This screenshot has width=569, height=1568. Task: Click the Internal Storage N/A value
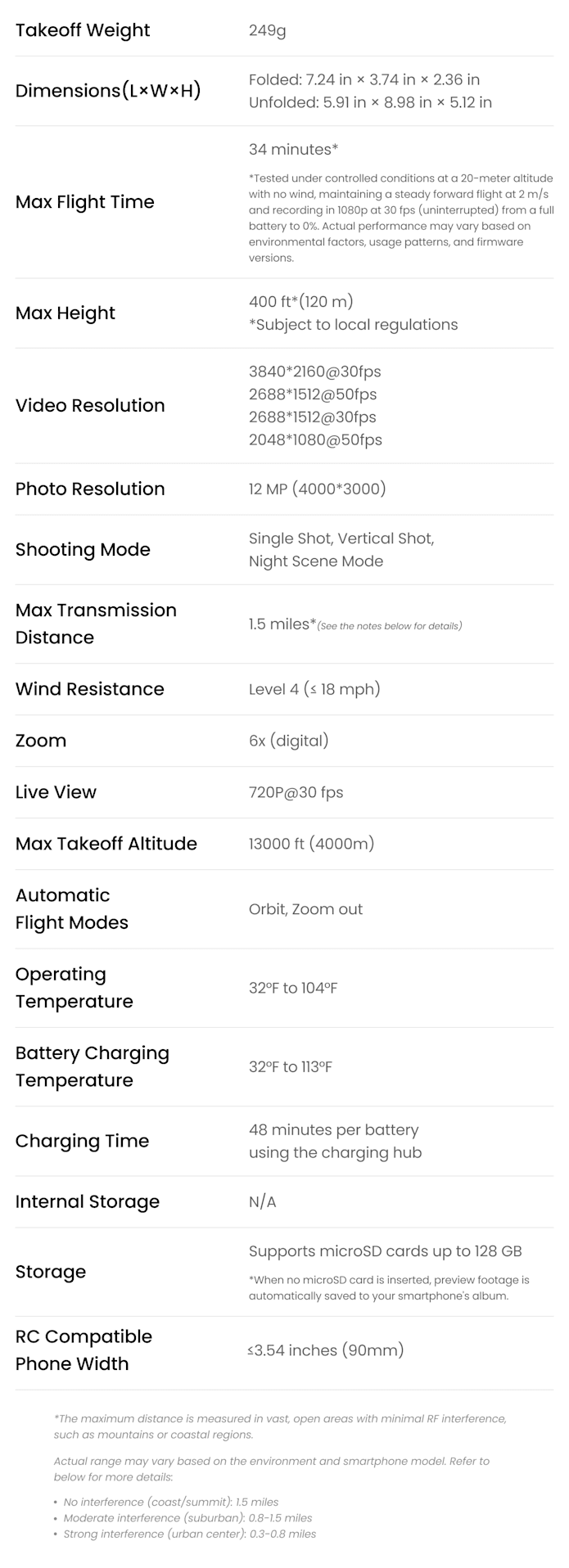(x=262, y=1201)
